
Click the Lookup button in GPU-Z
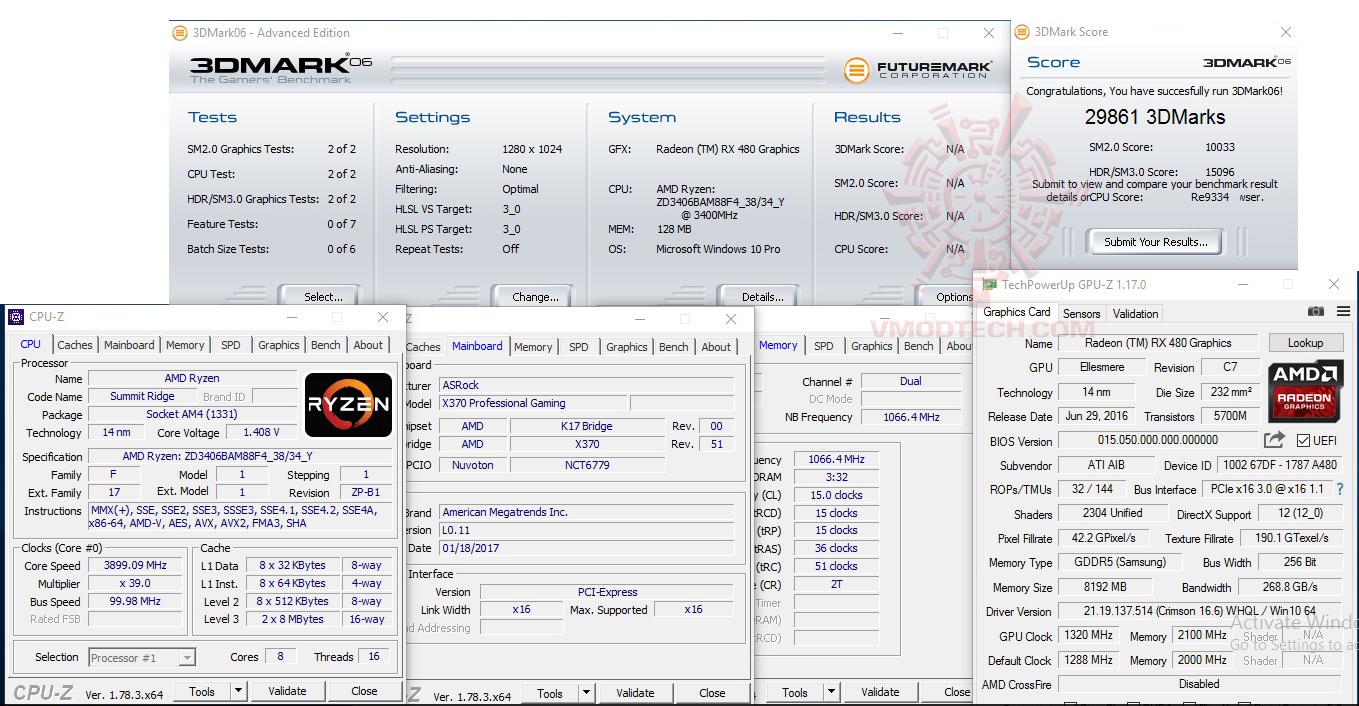click(1305, 343)
